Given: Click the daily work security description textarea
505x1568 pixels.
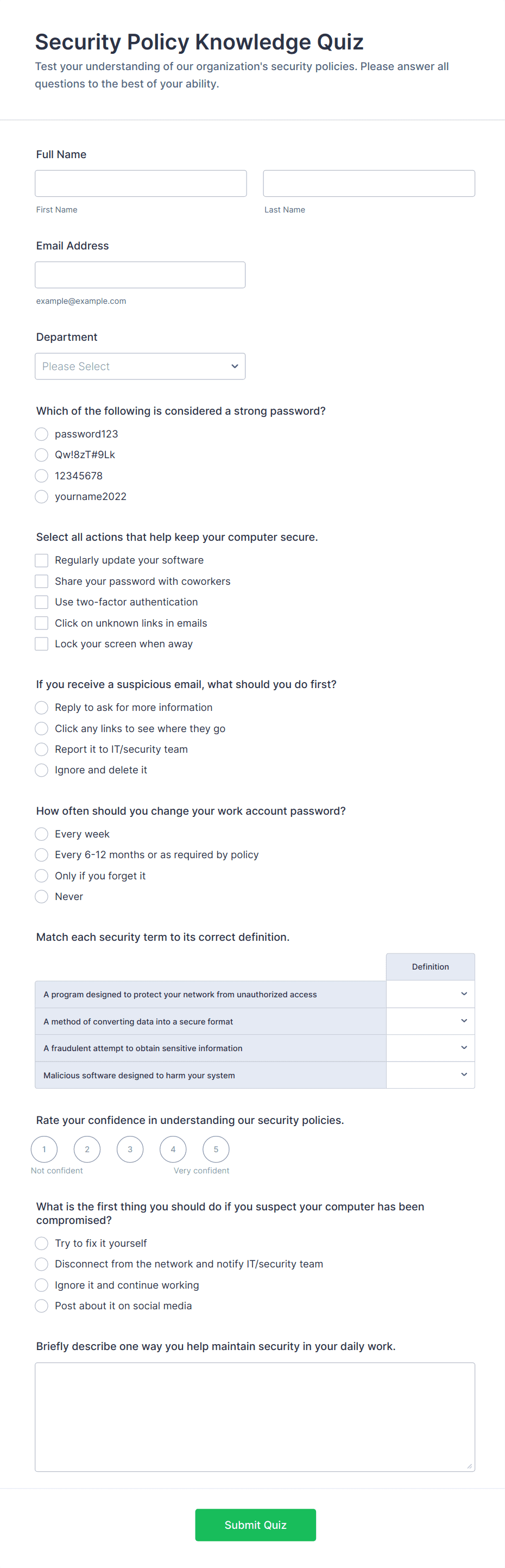Looking at the screenshot, I should (254, 1416).
